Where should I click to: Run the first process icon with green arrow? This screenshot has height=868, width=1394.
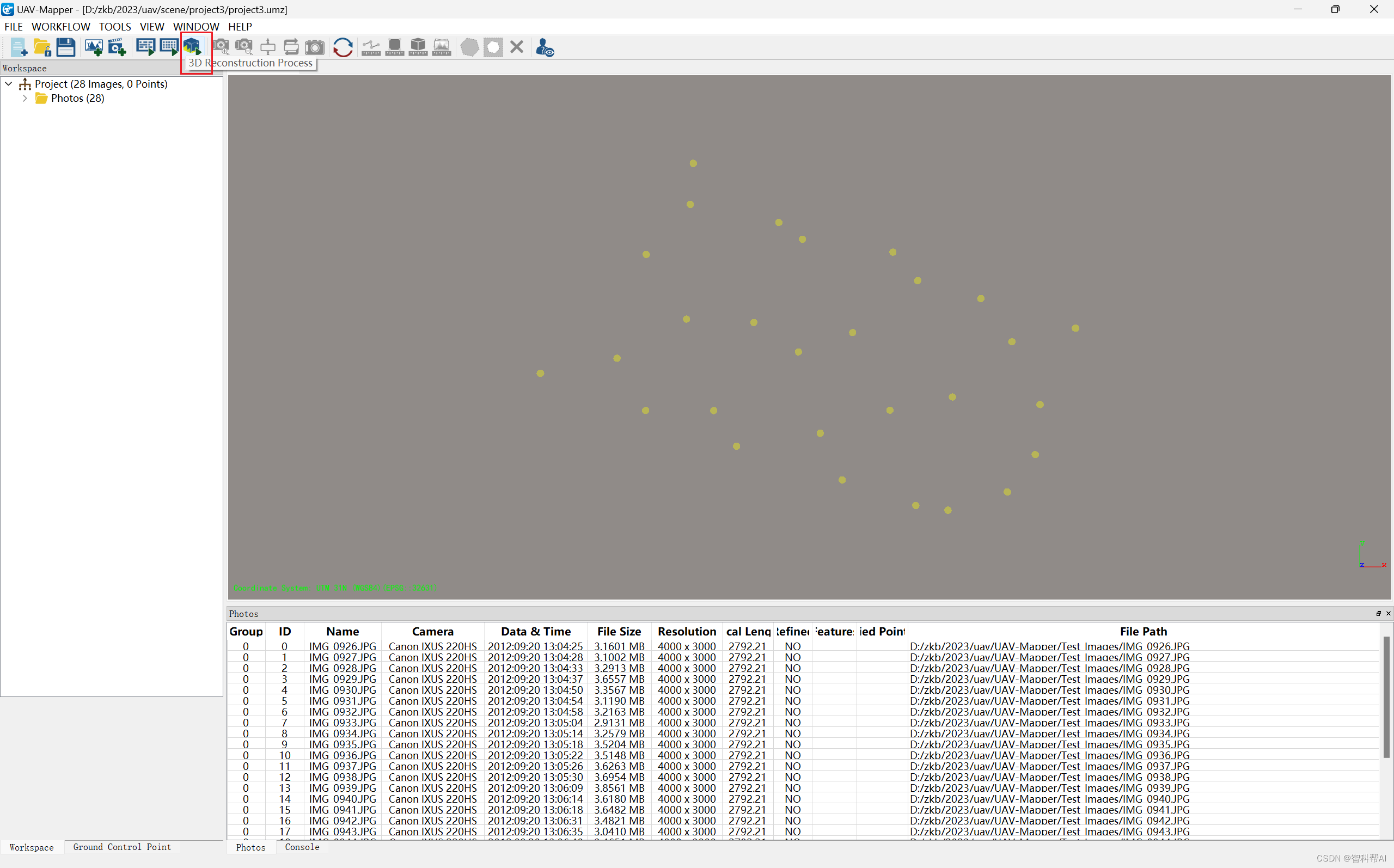point(145,47)
